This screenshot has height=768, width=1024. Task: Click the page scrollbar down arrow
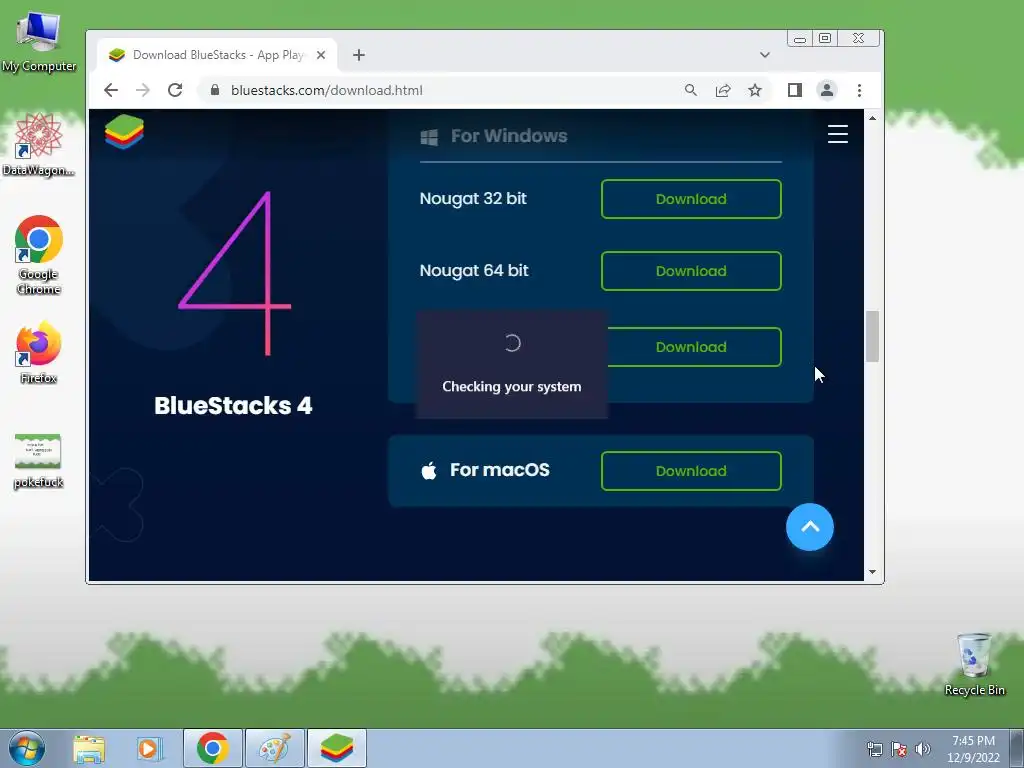click(x=872, y=572)
